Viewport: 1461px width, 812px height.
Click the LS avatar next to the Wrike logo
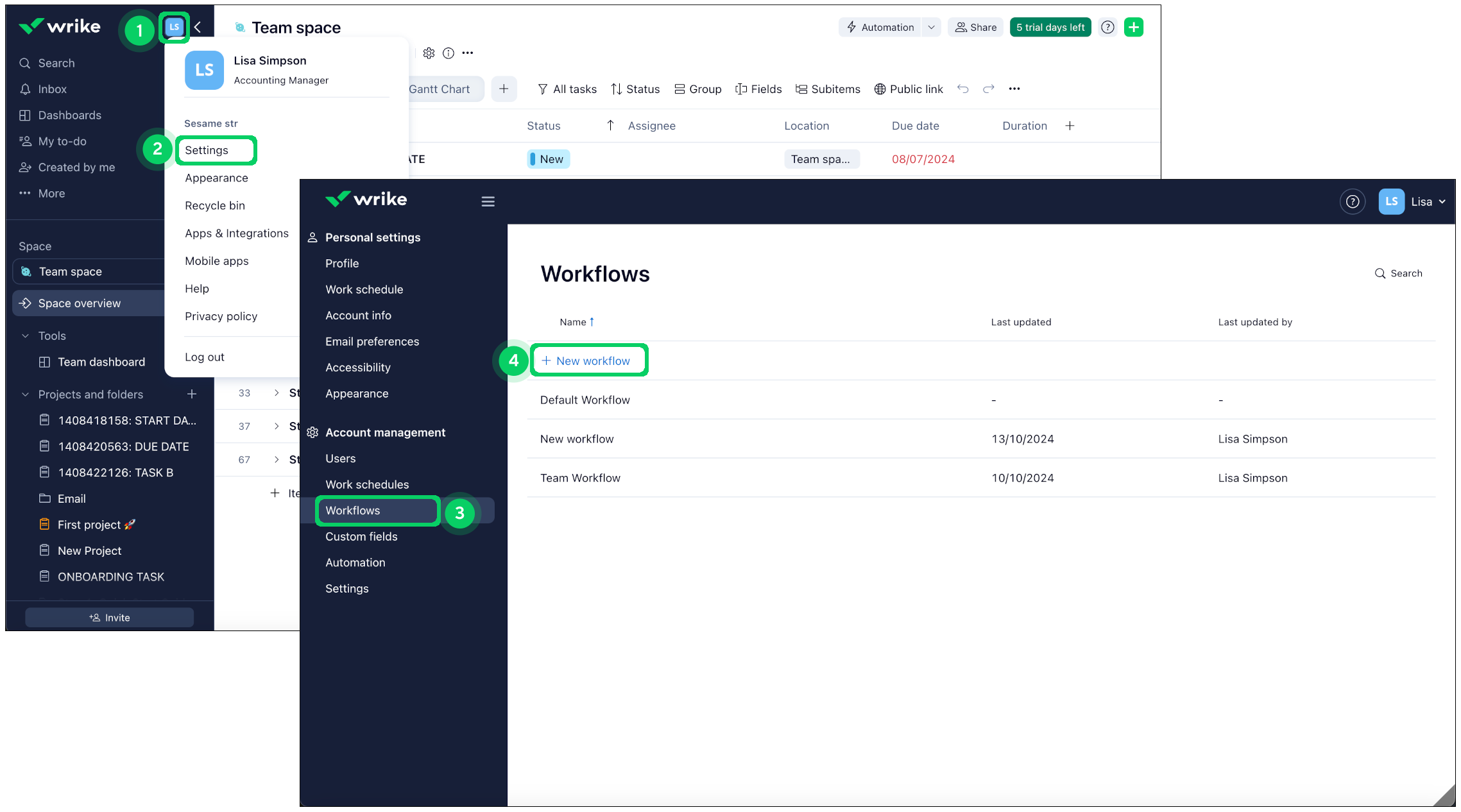173,26
